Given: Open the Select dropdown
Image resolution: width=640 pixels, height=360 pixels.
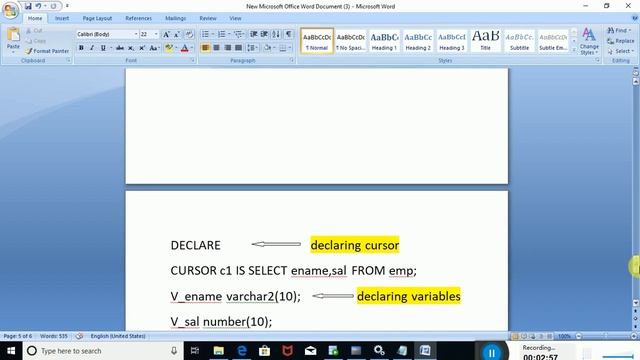Looking at the screenshot, I should pos(620,51).
